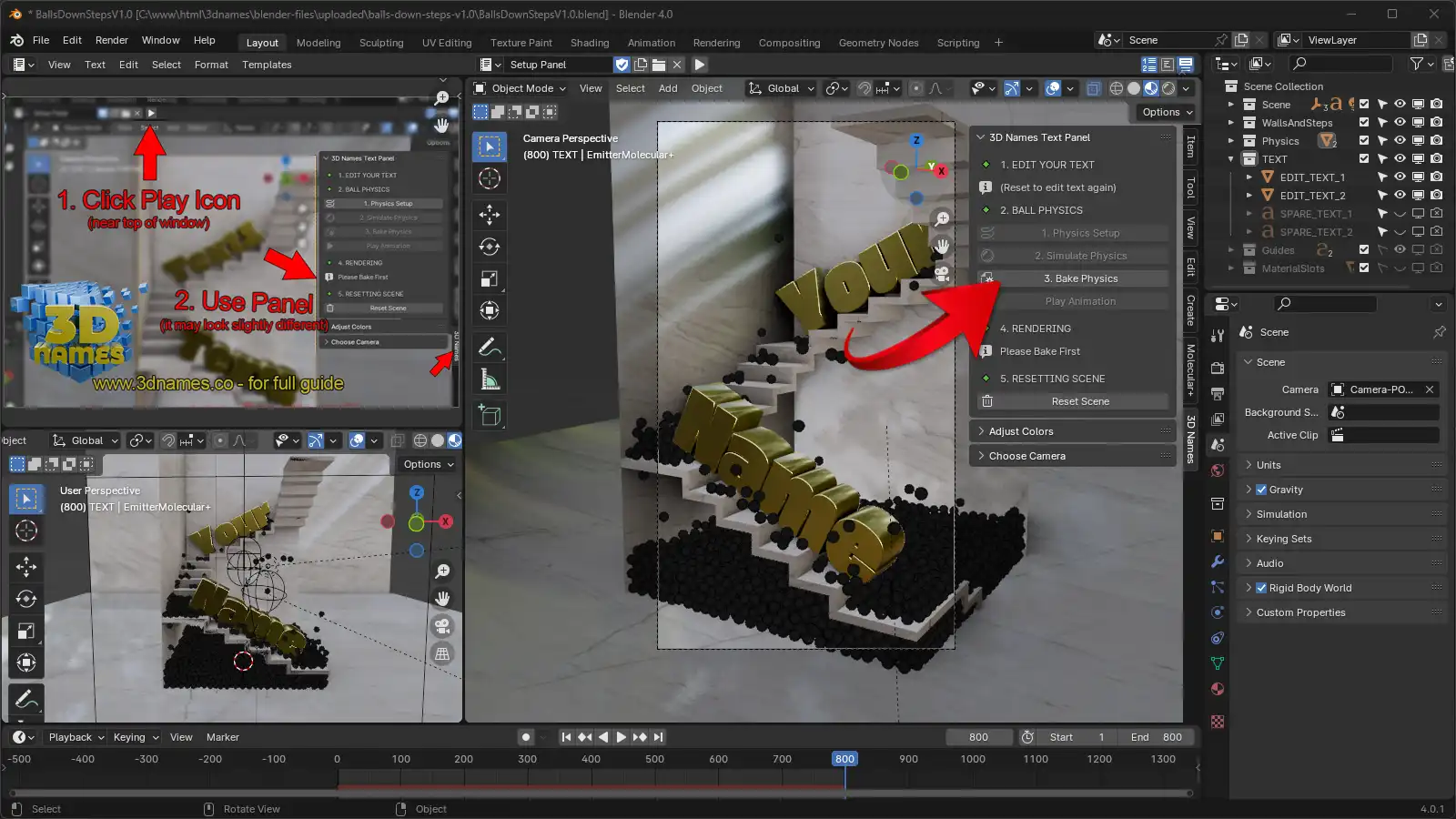
Task: Open the Render menu
Action: [x=112, y=40]
